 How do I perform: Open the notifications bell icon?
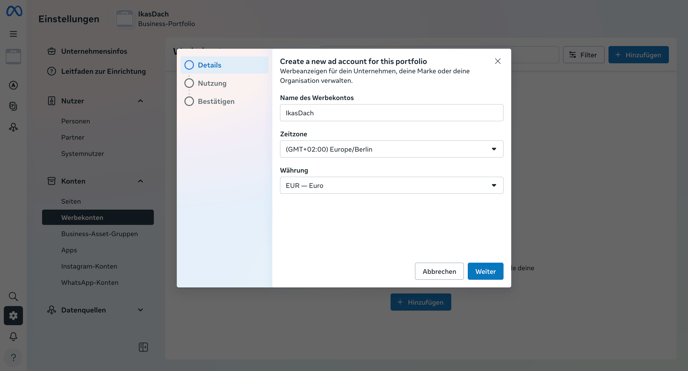14,336
